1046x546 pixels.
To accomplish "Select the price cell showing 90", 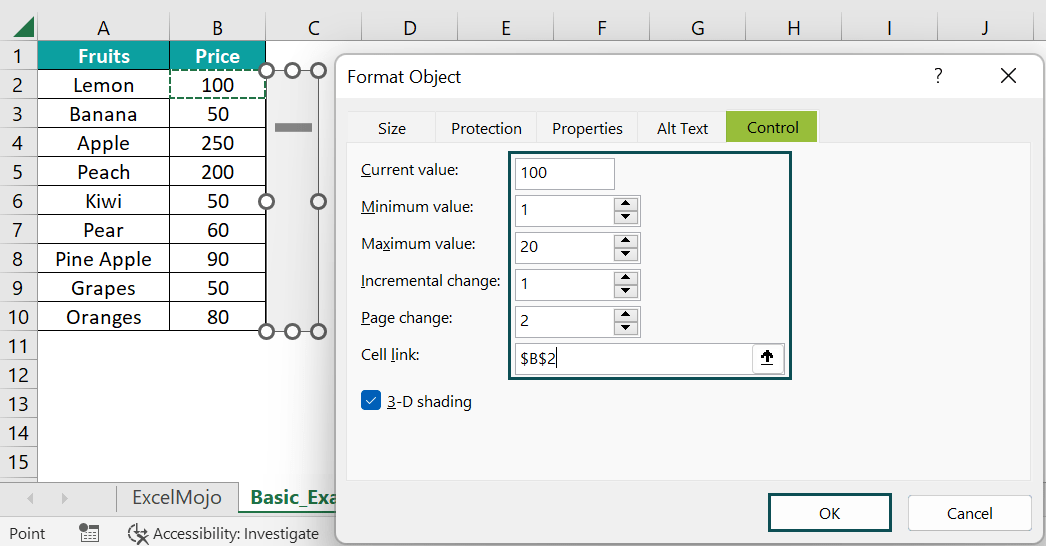I will click(217, 259).
